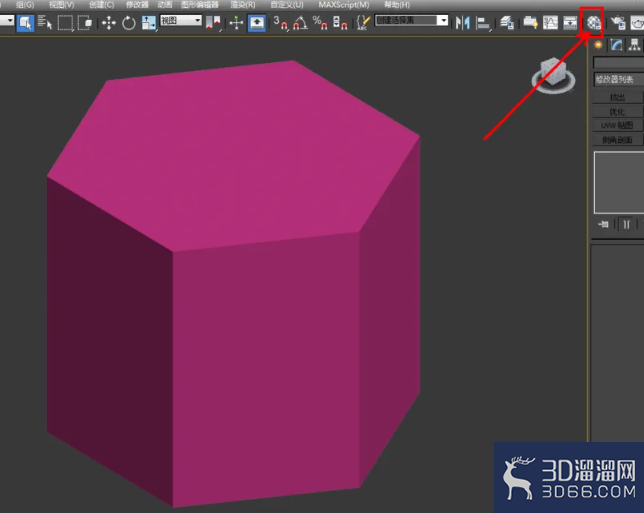The width and height of the screenshot is (644, 513).
Task: Open the 修改器 menu
Action: 137,5
